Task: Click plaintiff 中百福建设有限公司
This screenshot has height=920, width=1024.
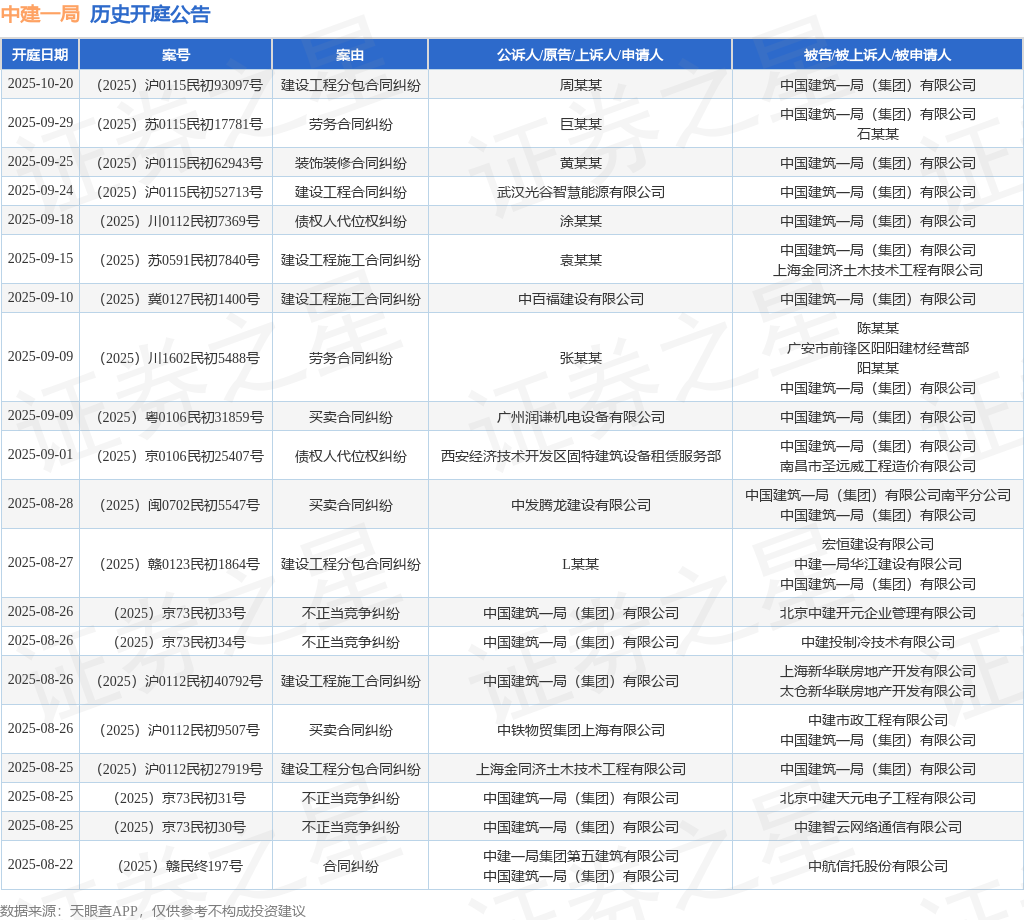Action: click(581, 299)
